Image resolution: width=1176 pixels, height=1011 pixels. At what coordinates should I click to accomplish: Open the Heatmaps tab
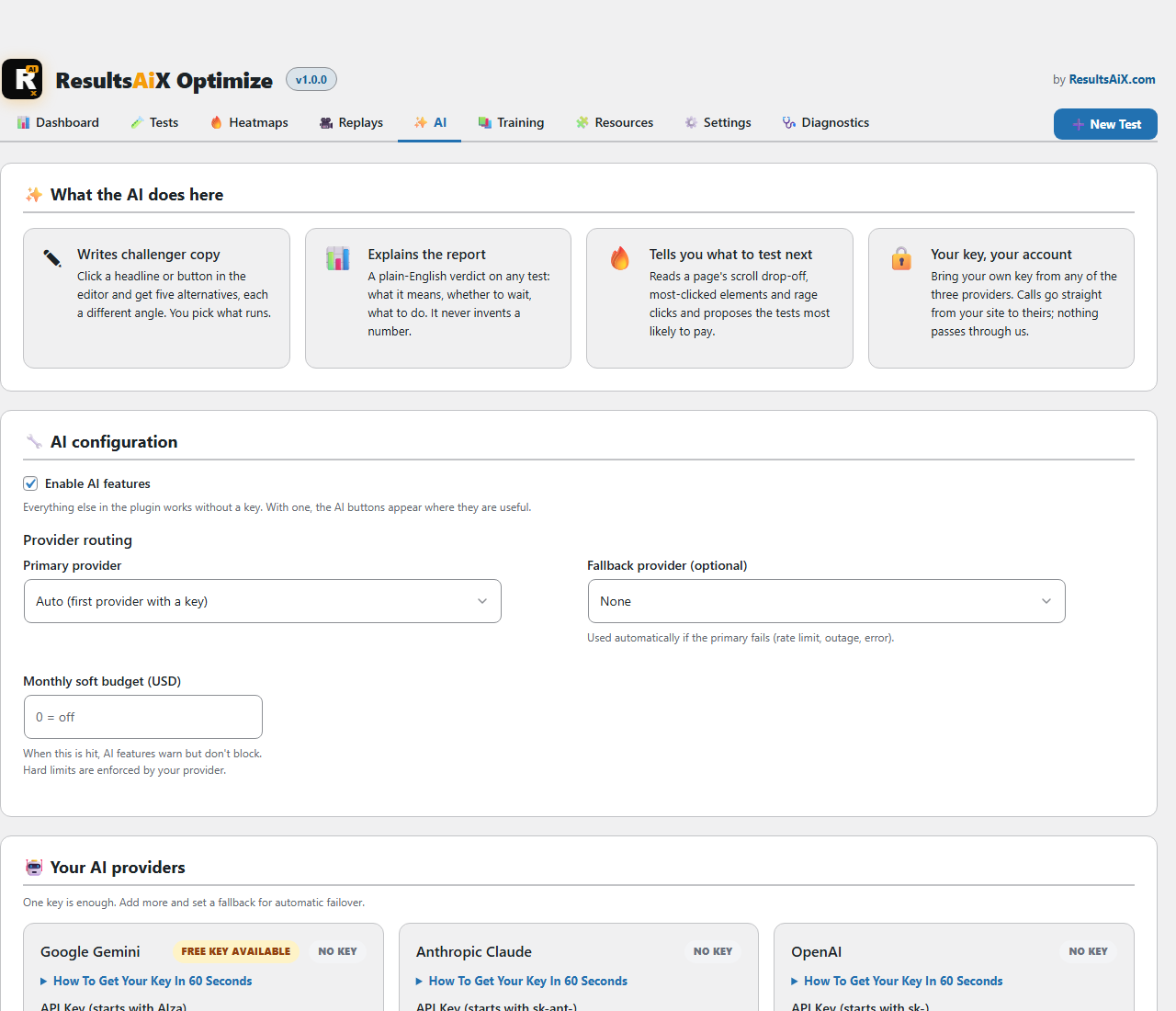[x=249, y=122]
